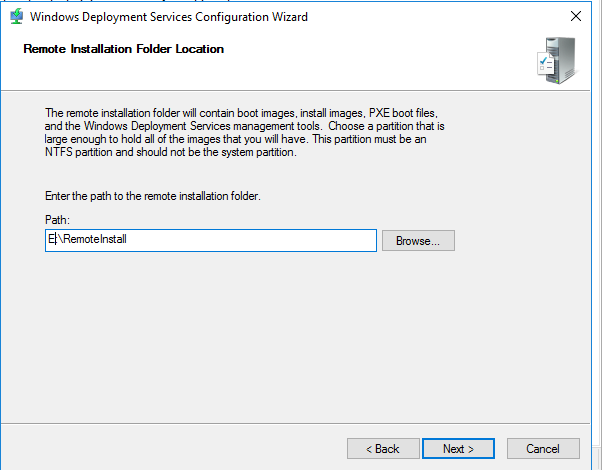Click empty footer area left of Back
The width and height of the screenshot is (602, 470).
pyautogui.click(x=173, y=447)
